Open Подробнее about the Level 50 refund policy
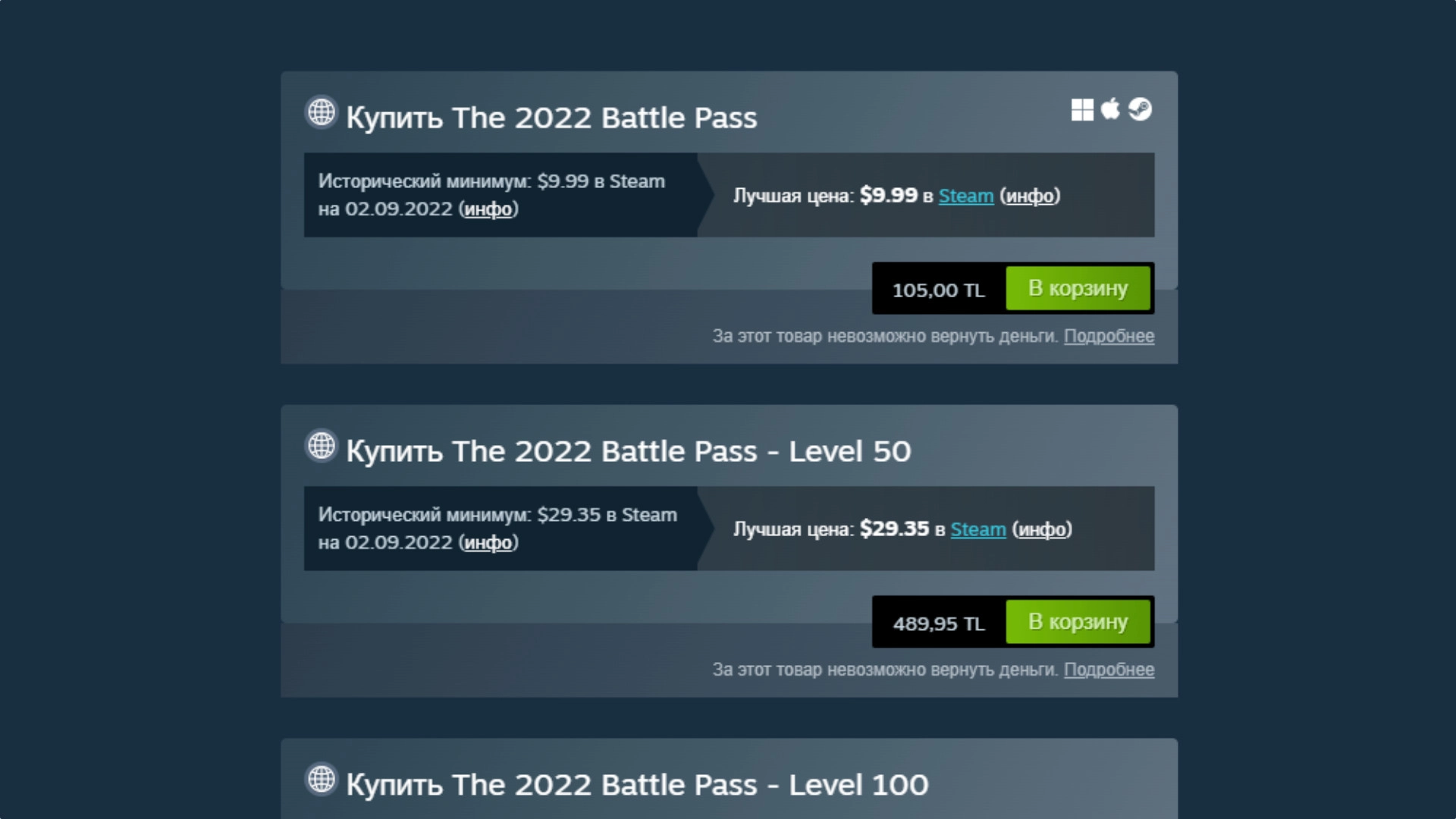The width and height of the screenshot is (1456, 819). [x=1109, y=670]
